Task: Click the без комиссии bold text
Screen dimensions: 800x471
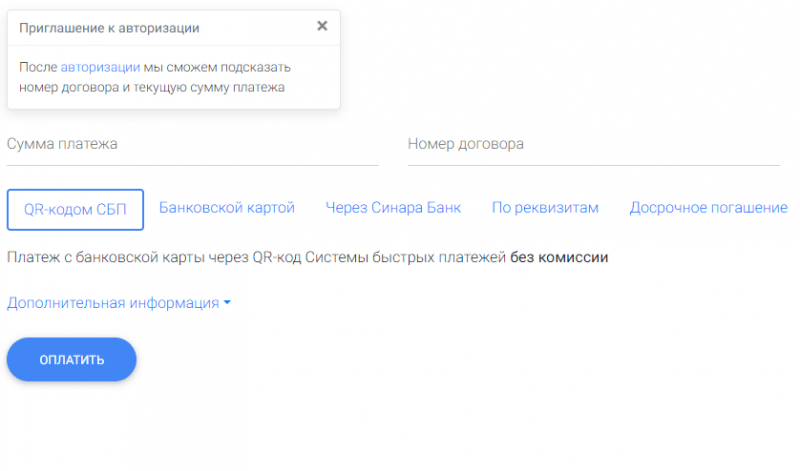Action: [x=559, y=257]
